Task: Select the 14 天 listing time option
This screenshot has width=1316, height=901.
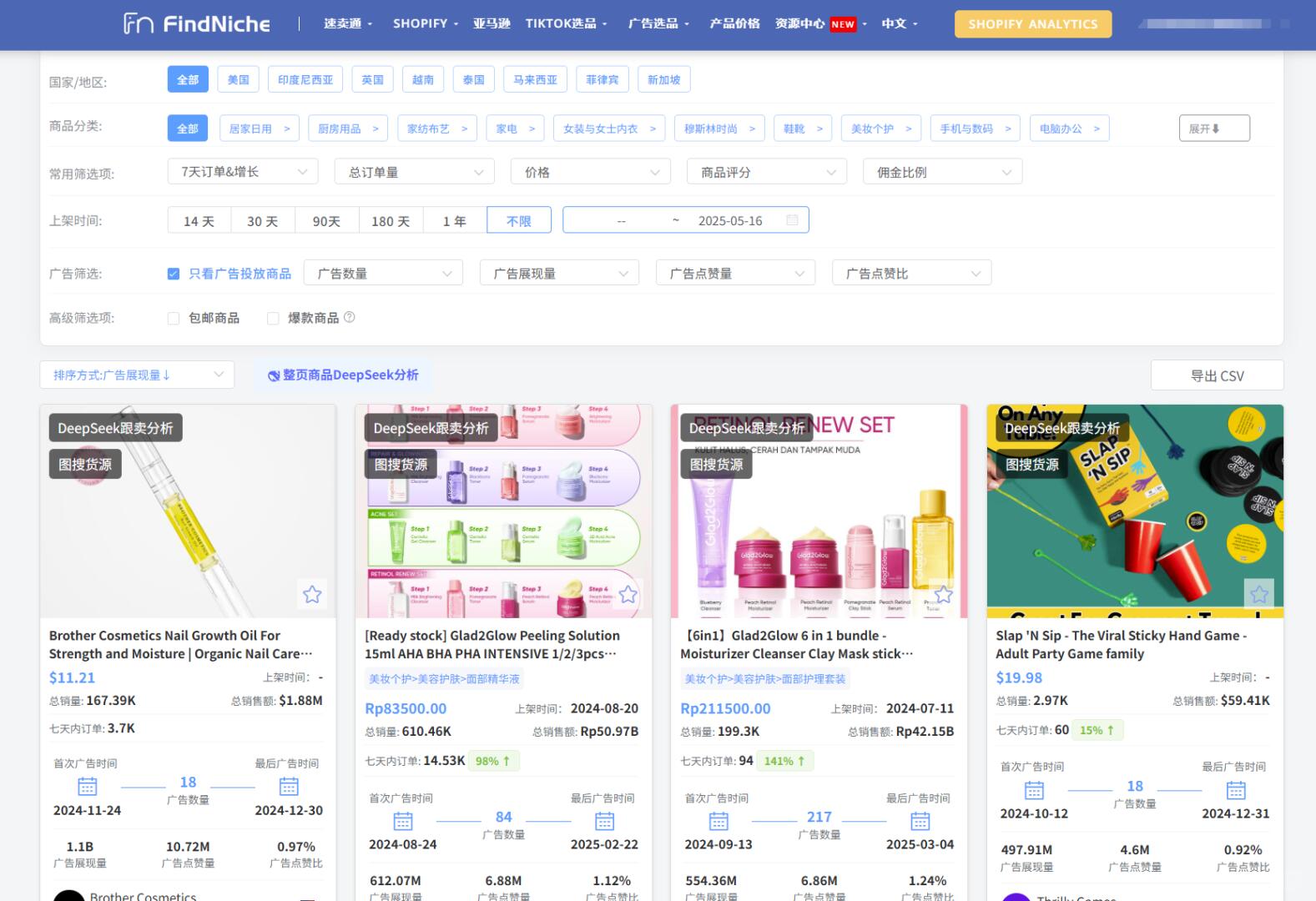Action: [199, 220]
